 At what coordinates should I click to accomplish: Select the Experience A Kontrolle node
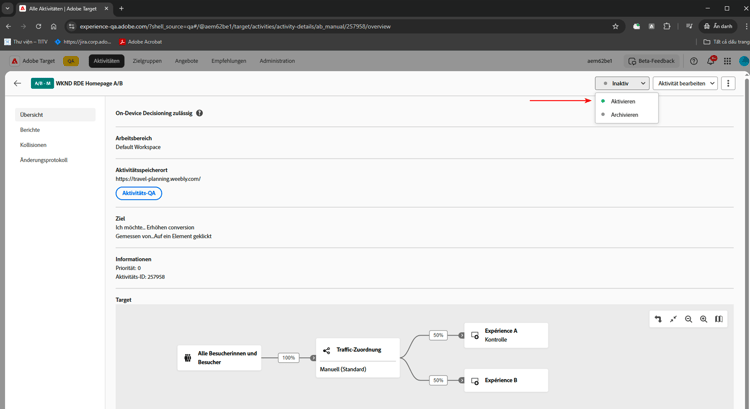[506, 335]
